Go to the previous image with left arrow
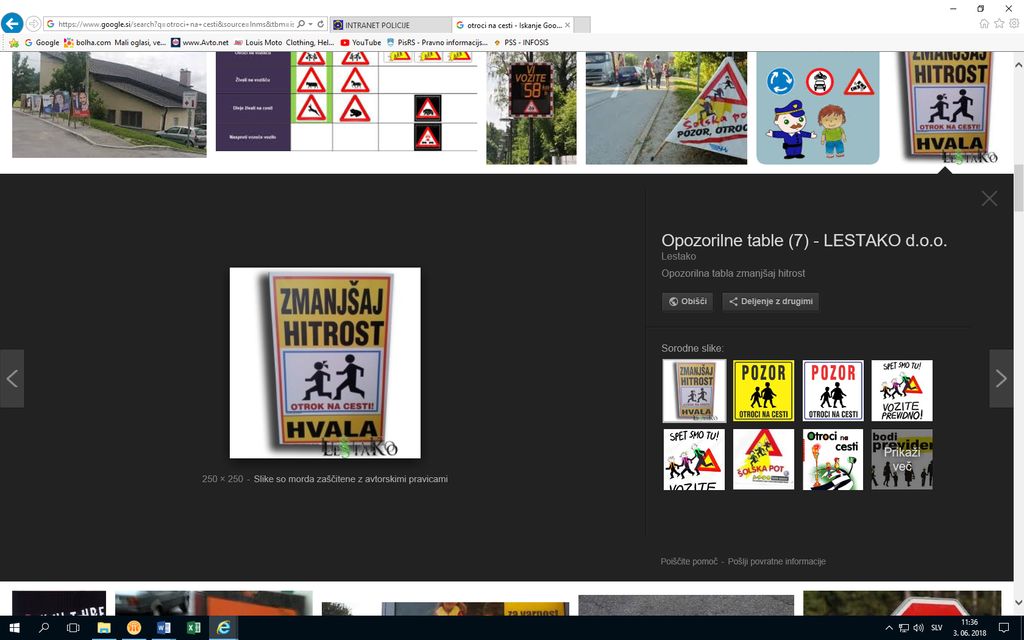 12,378
